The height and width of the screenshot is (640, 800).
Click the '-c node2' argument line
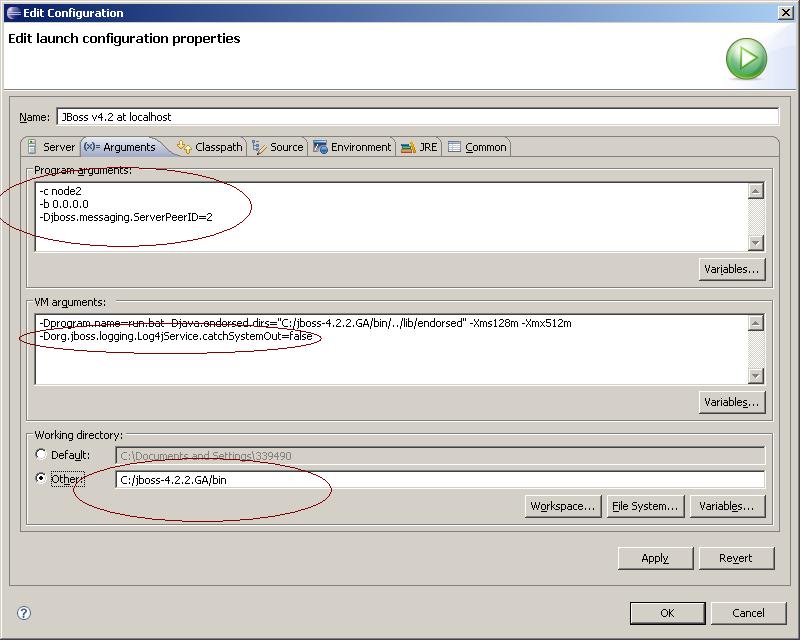point(60,191)
